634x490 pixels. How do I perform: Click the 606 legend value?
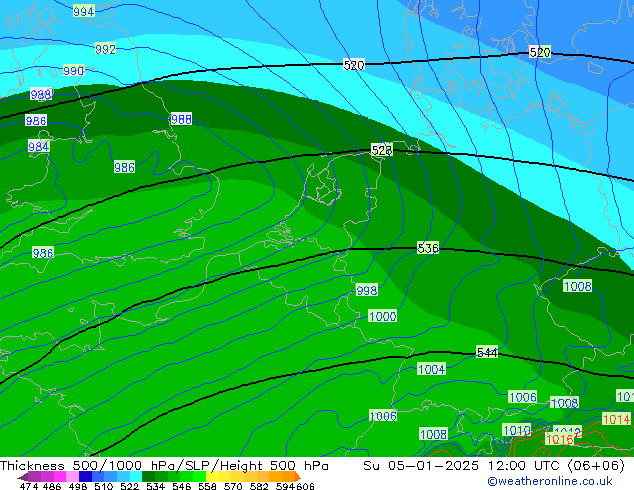(305, 486)
